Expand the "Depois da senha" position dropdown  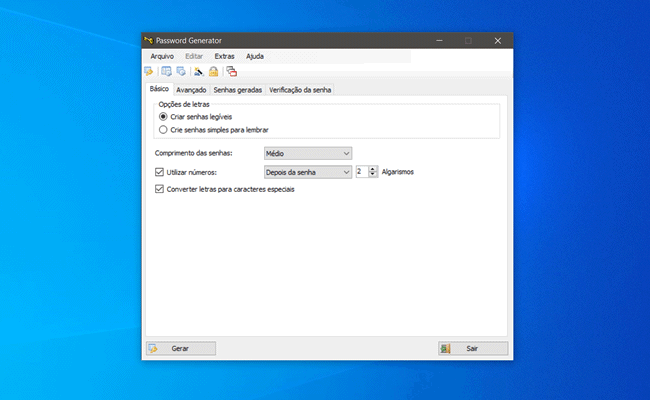pyautogui.click(x=307, y=172)
